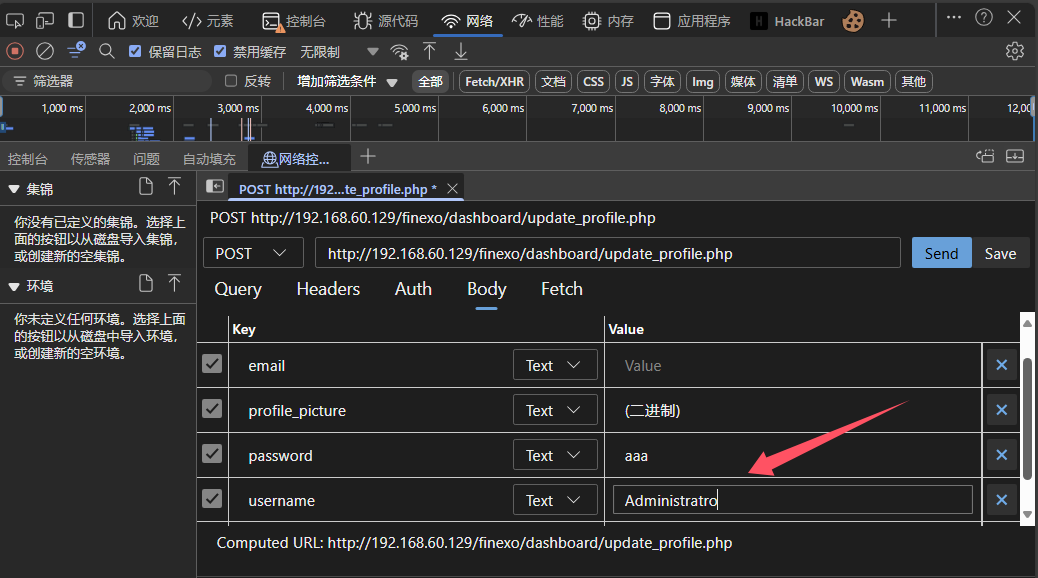The height and width of the screenshot is (578, 1038).
Task: Uncheck the 保留日志 checkbox
Action: (x=136, y=51)
